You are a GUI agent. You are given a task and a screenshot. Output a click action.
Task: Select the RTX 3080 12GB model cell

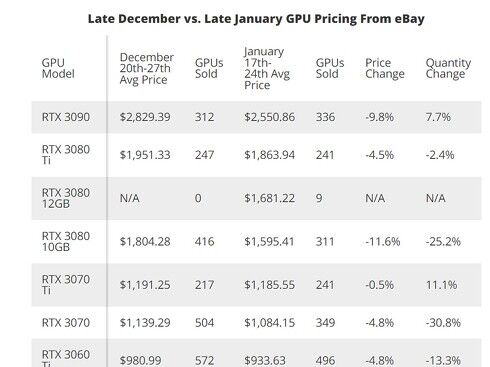pyautogui.click(x=66, y=198)
